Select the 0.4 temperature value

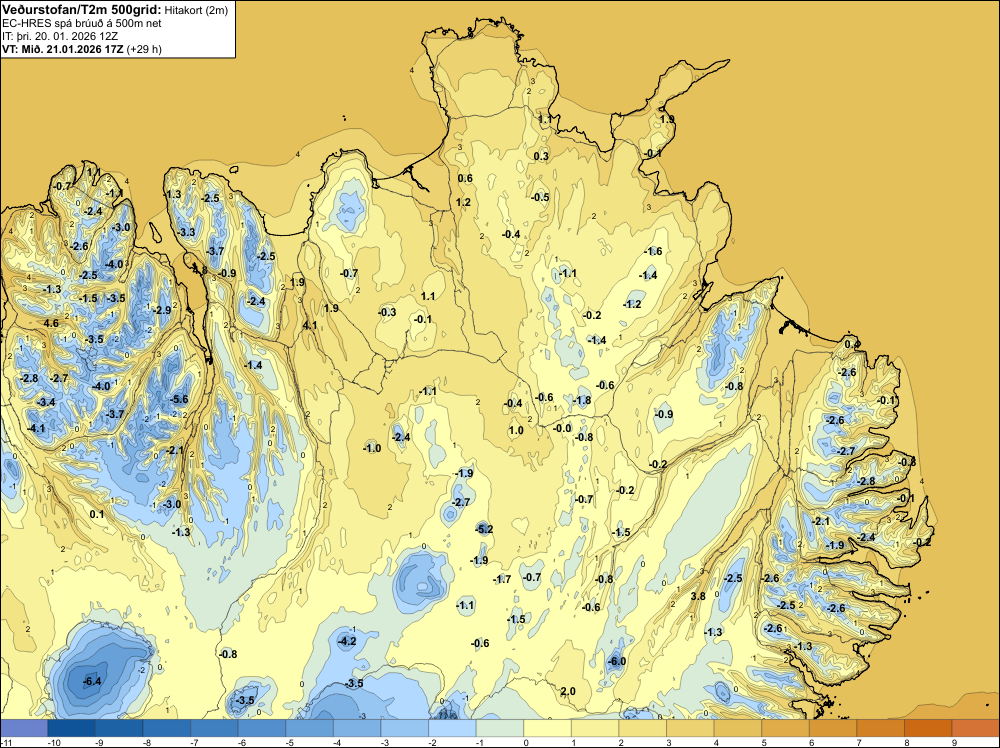852,344
